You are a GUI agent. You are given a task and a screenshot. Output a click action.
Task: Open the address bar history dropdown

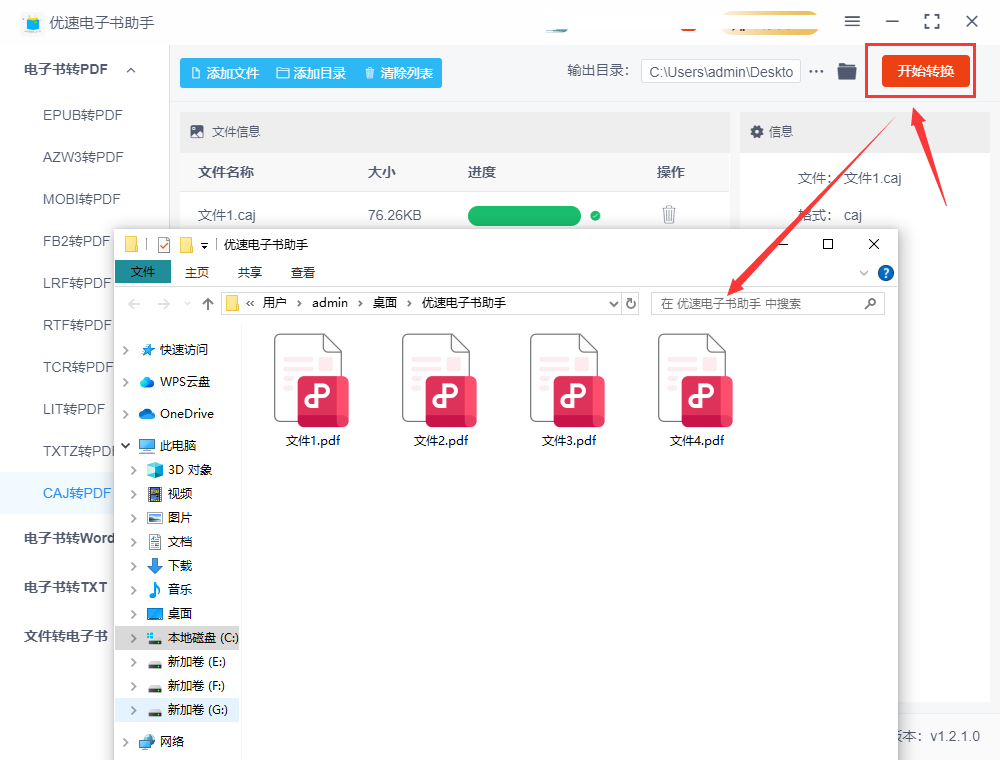click(x=614, y=303)
